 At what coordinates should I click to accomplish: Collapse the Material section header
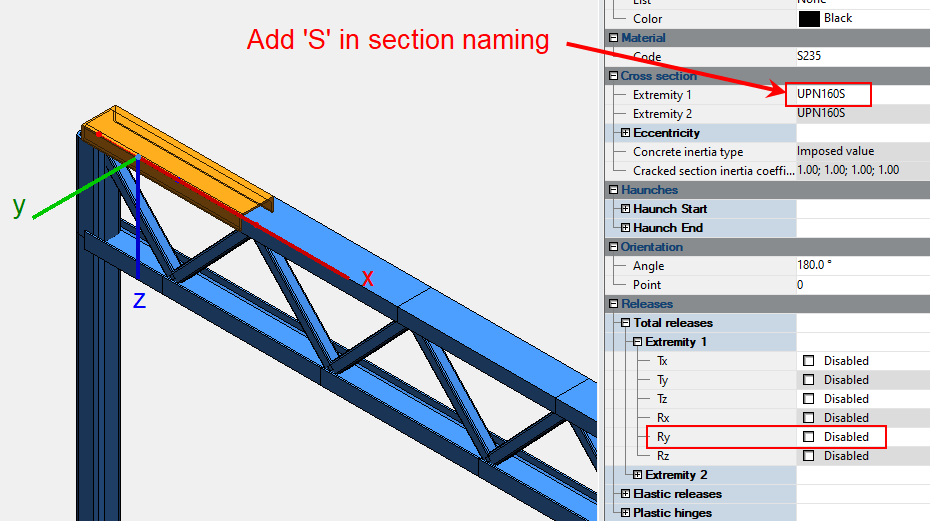pyautogui.click(x=614, y=38)
